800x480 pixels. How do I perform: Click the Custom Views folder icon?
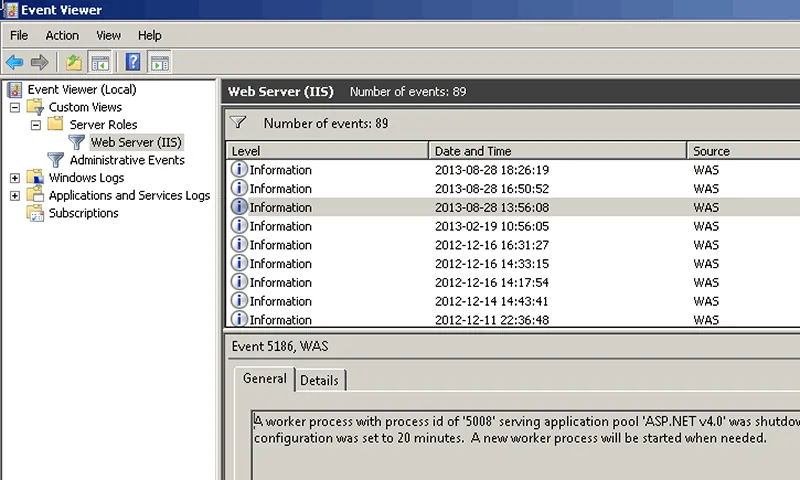(36, 107)
